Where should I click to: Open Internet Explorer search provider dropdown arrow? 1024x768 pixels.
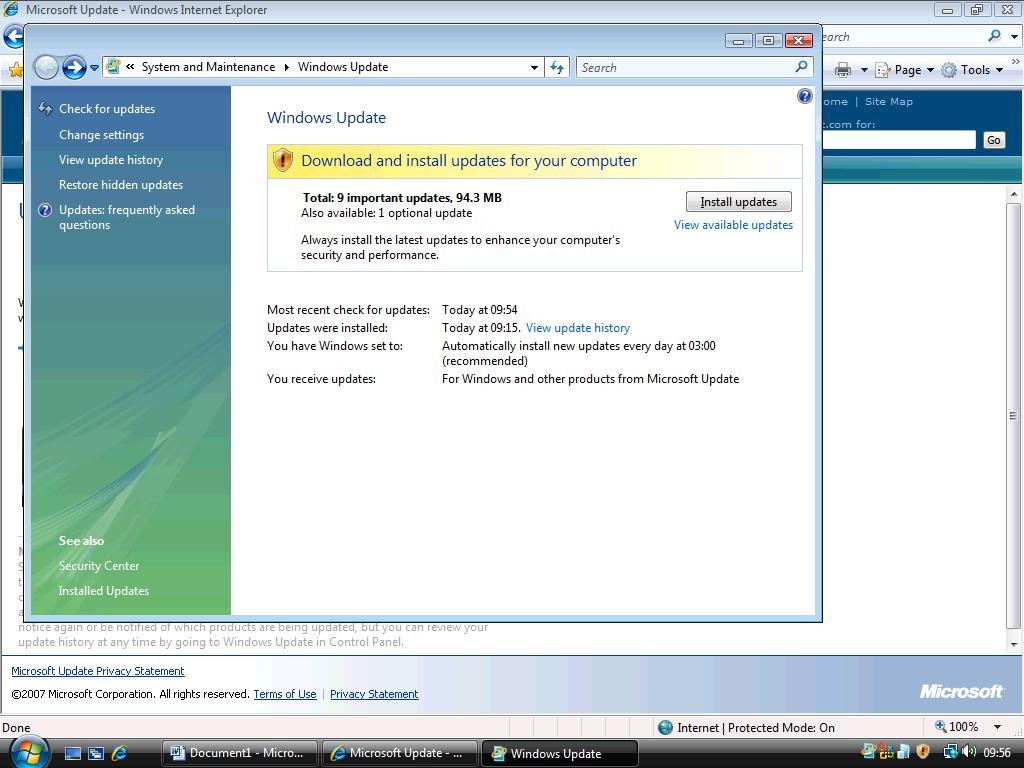point(1014,37)
